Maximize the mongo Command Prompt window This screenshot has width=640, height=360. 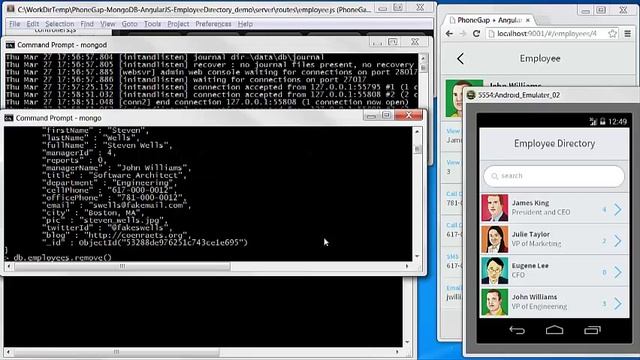[386, 116]
